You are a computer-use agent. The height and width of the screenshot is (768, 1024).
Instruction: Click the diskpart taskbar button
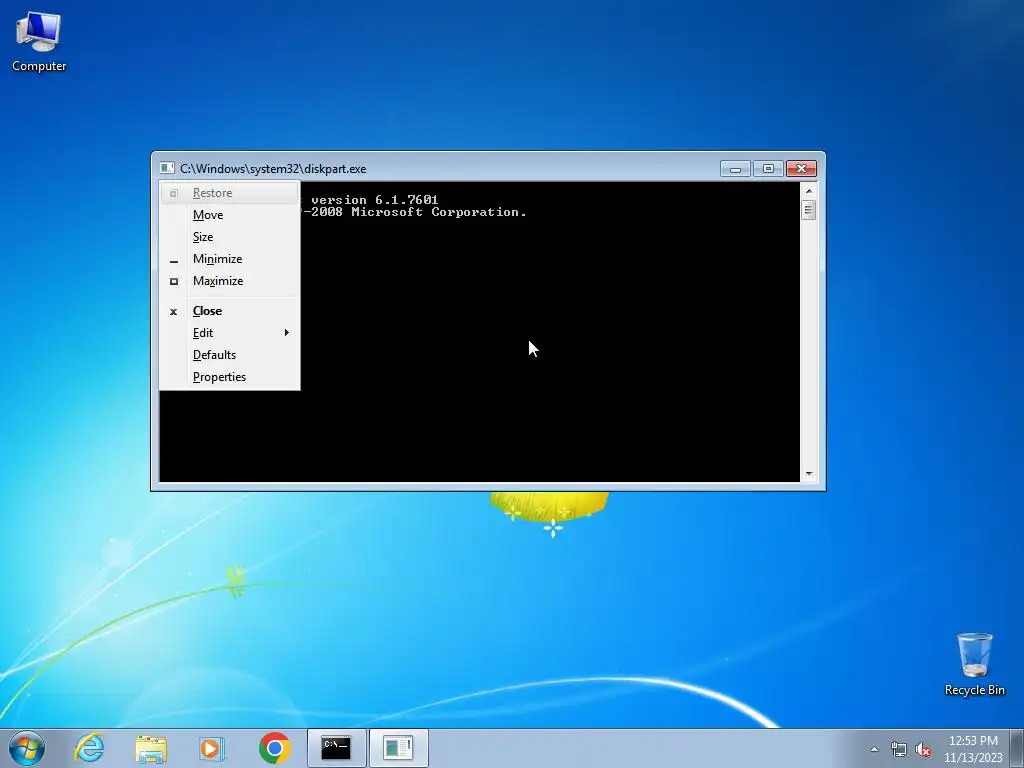pos(398,748)
